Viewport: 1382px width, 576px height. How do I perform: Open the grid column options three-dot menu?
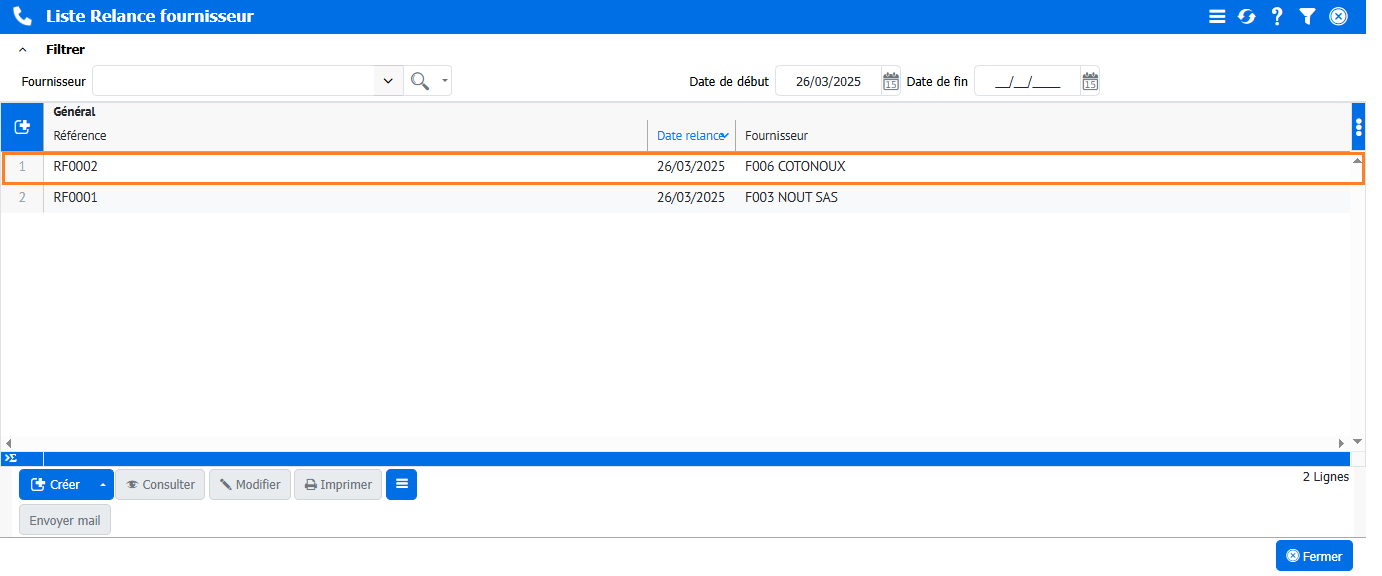click(1358, 127)
